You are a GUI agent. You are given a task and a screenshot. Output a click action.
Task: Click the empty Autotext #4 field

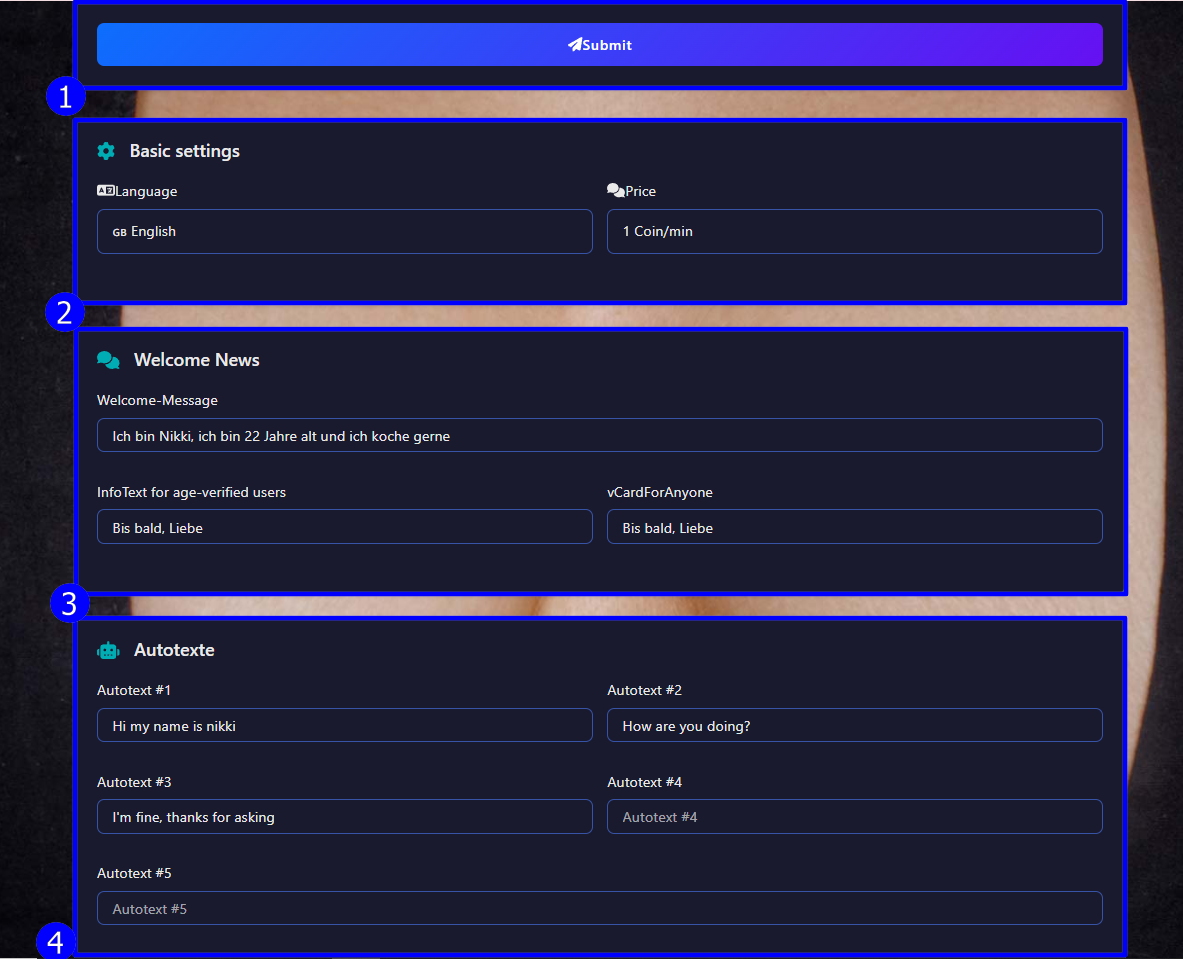pos(854,817)
